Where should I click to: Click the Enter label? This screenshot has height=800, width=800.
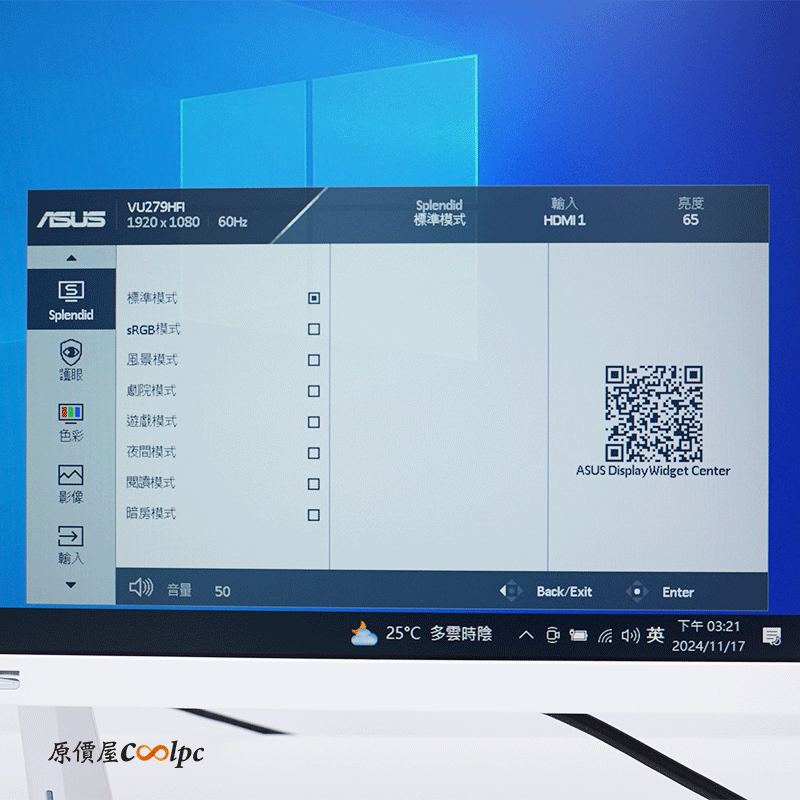(x=678, y=592)
